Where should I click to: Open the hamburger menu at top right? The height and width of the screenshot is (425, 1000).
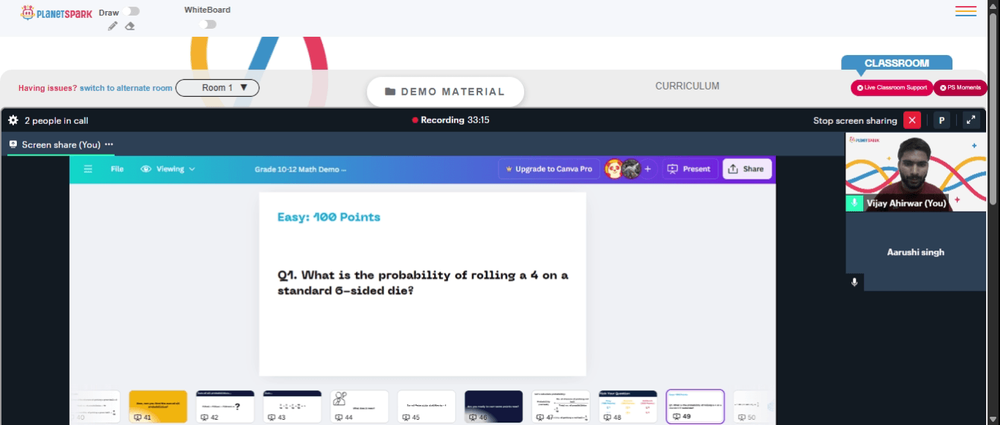(x=966, y=11)
